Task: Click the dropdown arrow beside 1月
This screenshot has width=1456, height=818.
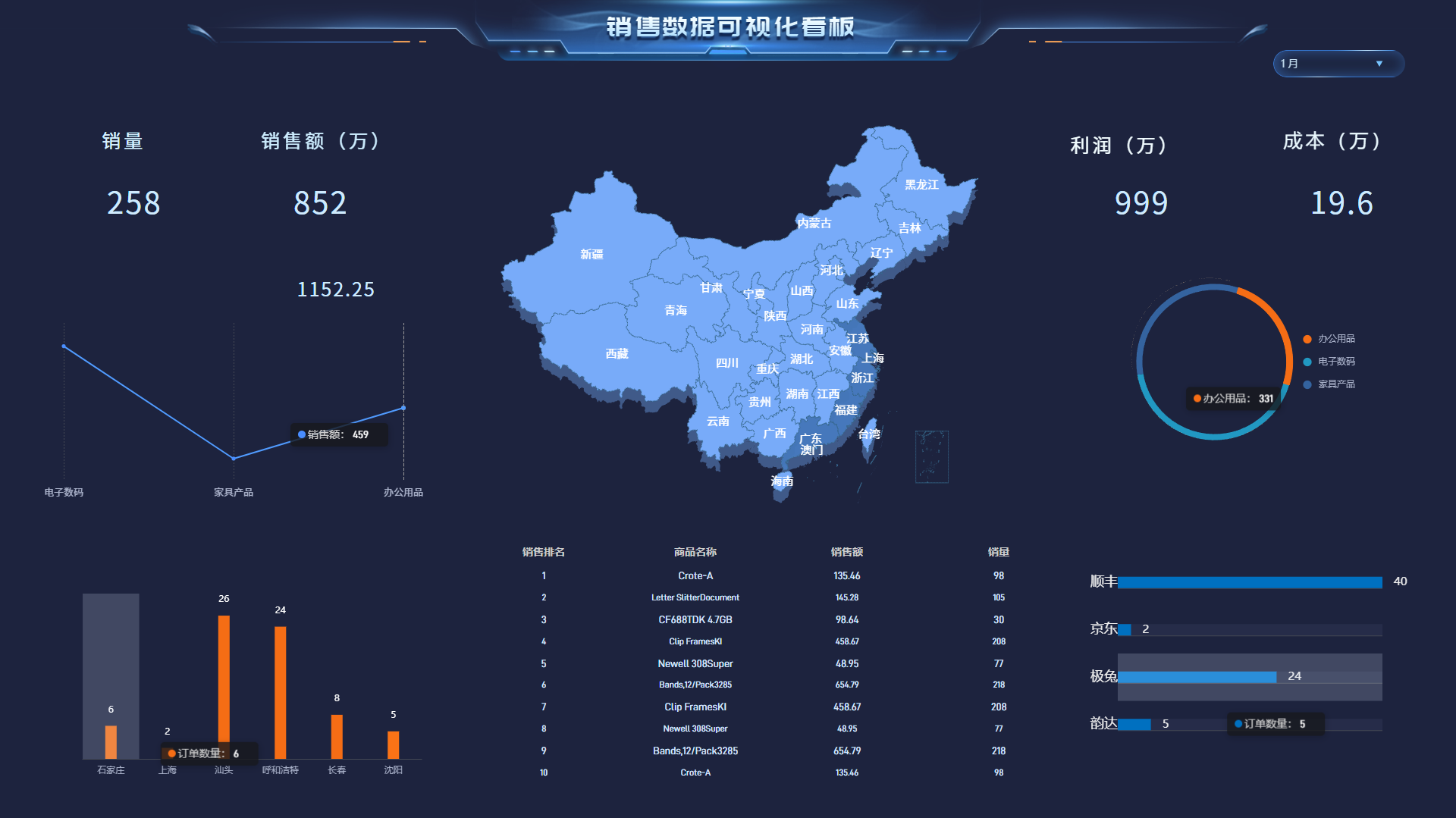Action: point(1379,64)
